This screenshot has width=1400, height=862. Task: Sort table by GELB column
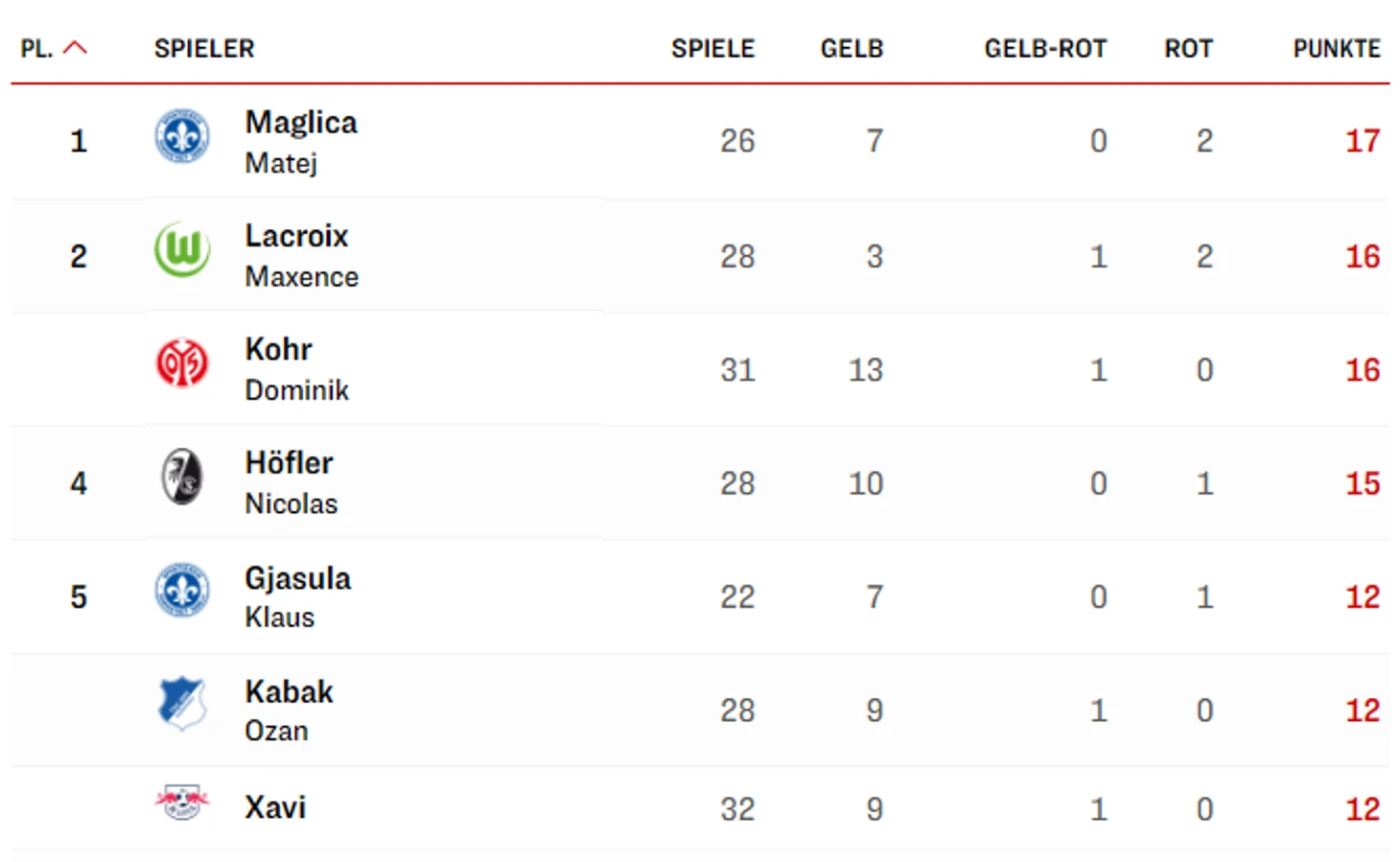[x=852, y=49]
